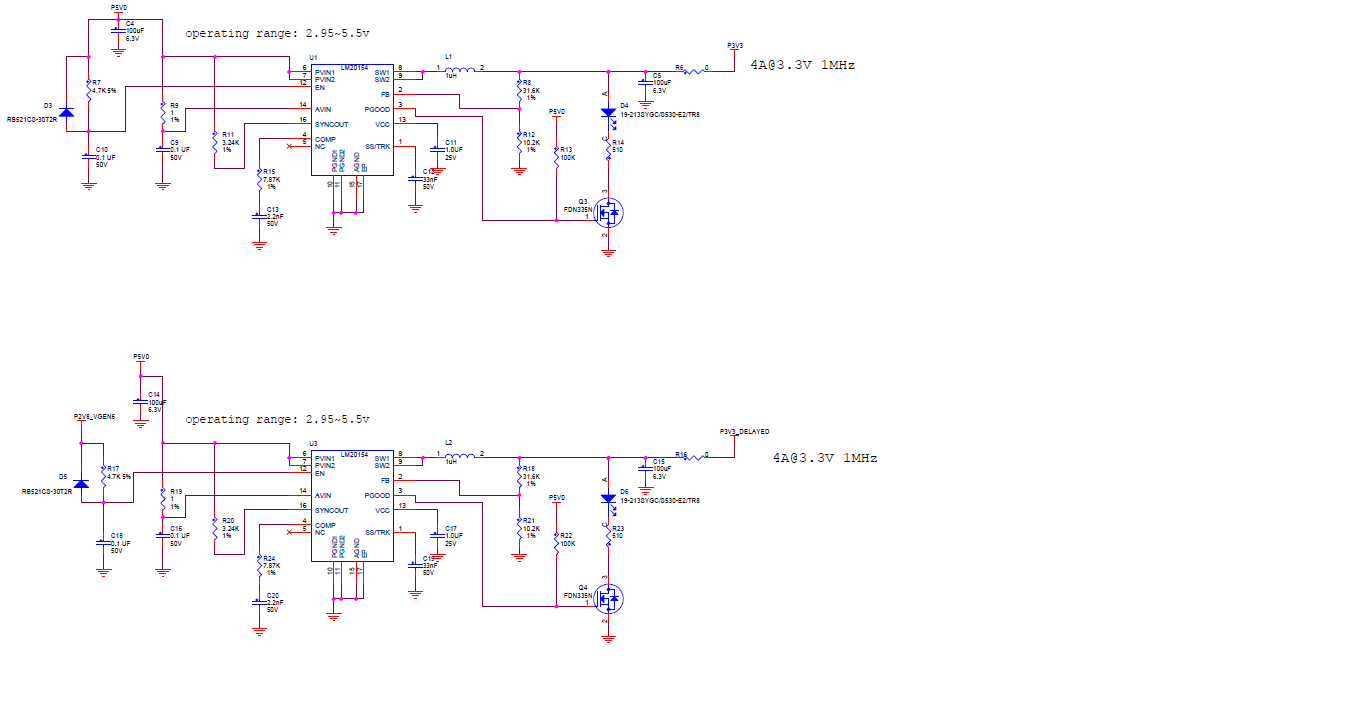Select the L2 inductor symbol
Image resolution: width=1368 pixels, height=712 pixels.
(461, 454)
